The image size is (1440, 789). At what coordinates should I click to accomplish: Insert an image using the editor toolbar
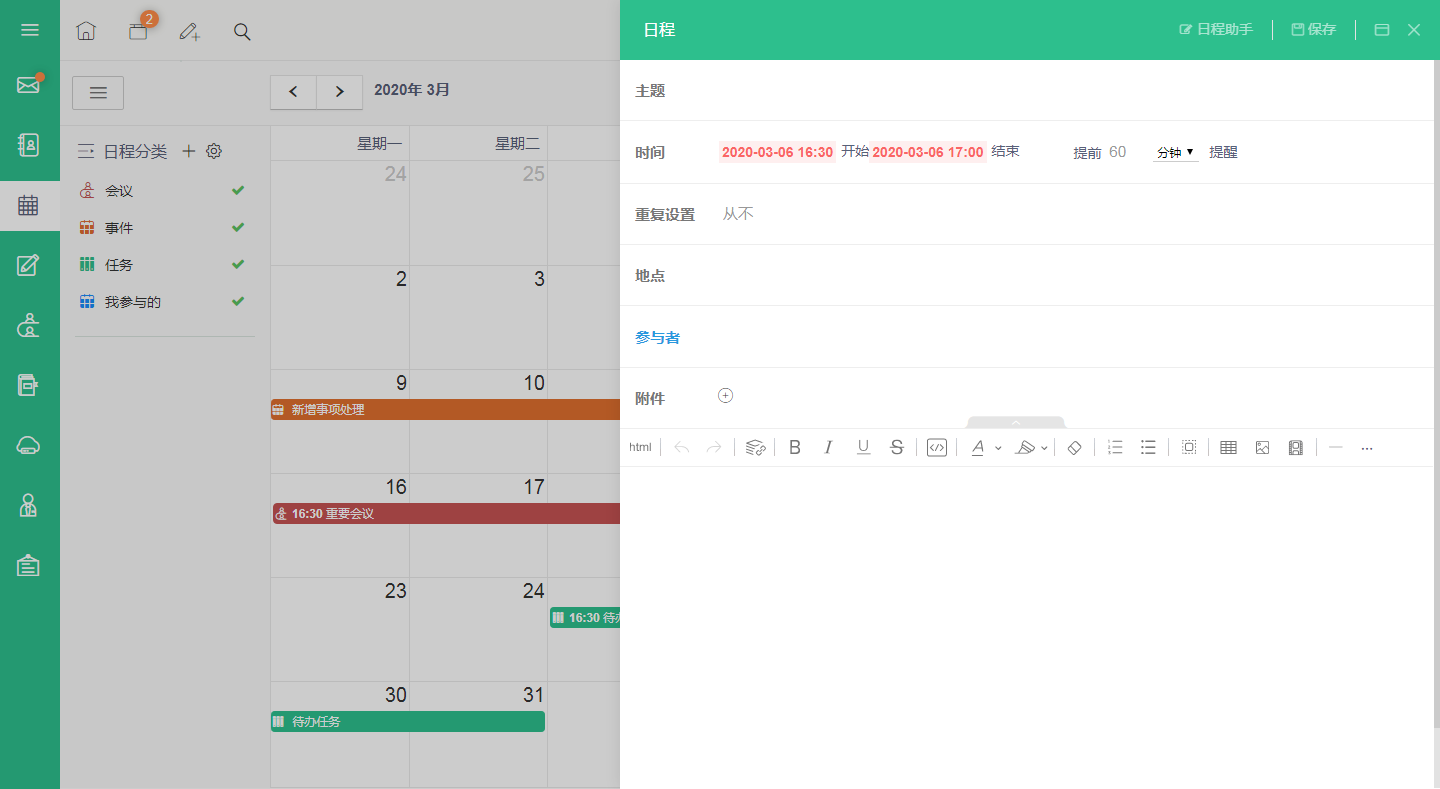click(x=1262, y=447)
